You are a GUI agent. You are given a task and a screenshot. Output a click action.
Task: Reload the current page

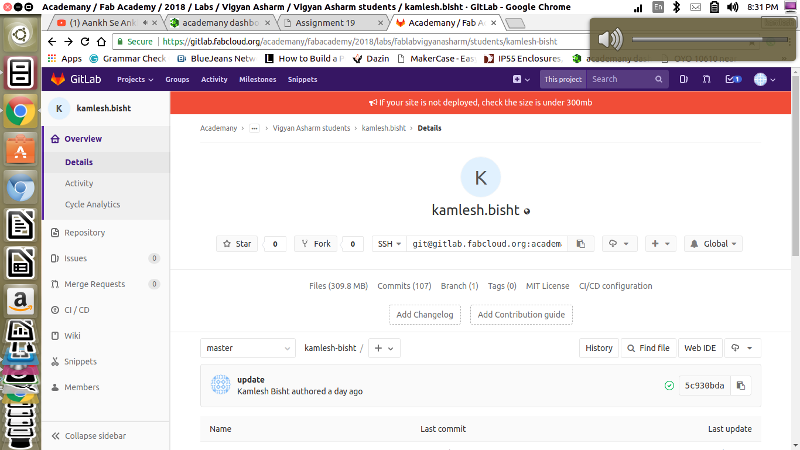click(x=85, y=41)
